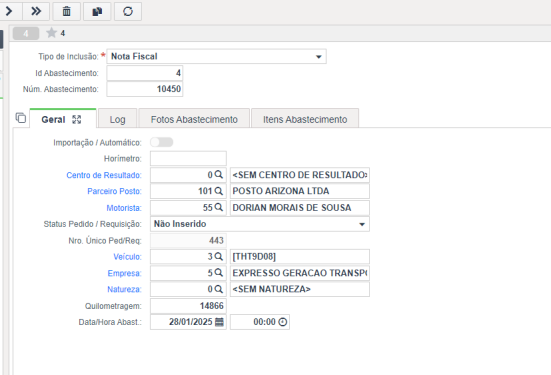Click Nro. Único Ped/Req field 443
Image resolution: width=551 pixels, height=375 pixels.
click(x=188, y=240)
